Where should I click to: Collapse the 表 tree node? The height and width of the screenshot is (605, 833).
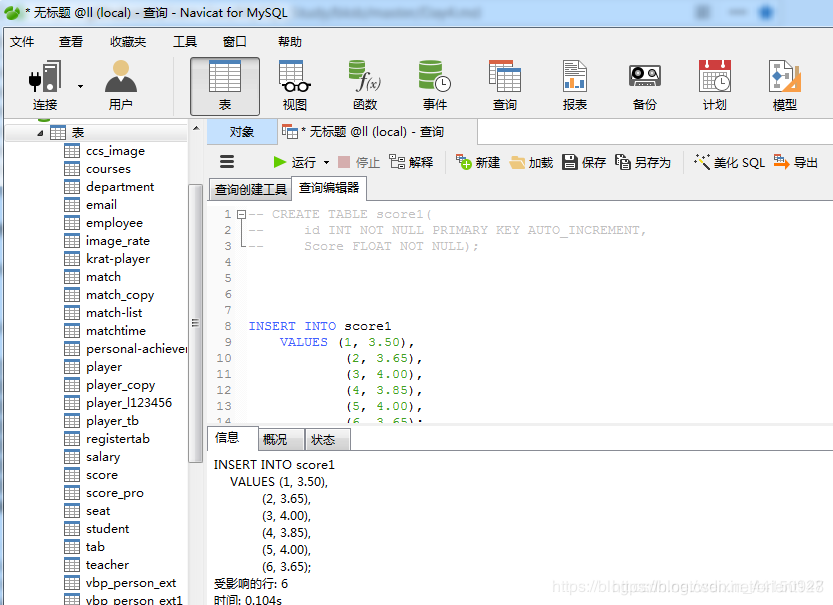[40, 133]
